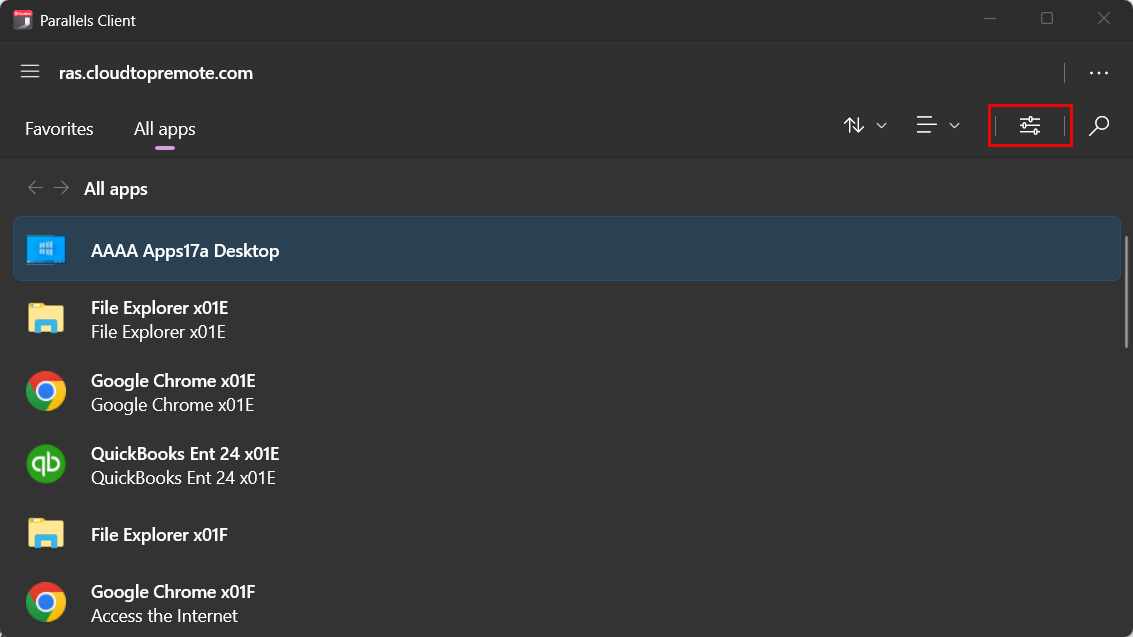The height and width of the screenshot is (637, 1133).
Task: Expand the sort order dropdown
Action: (865, 126)
